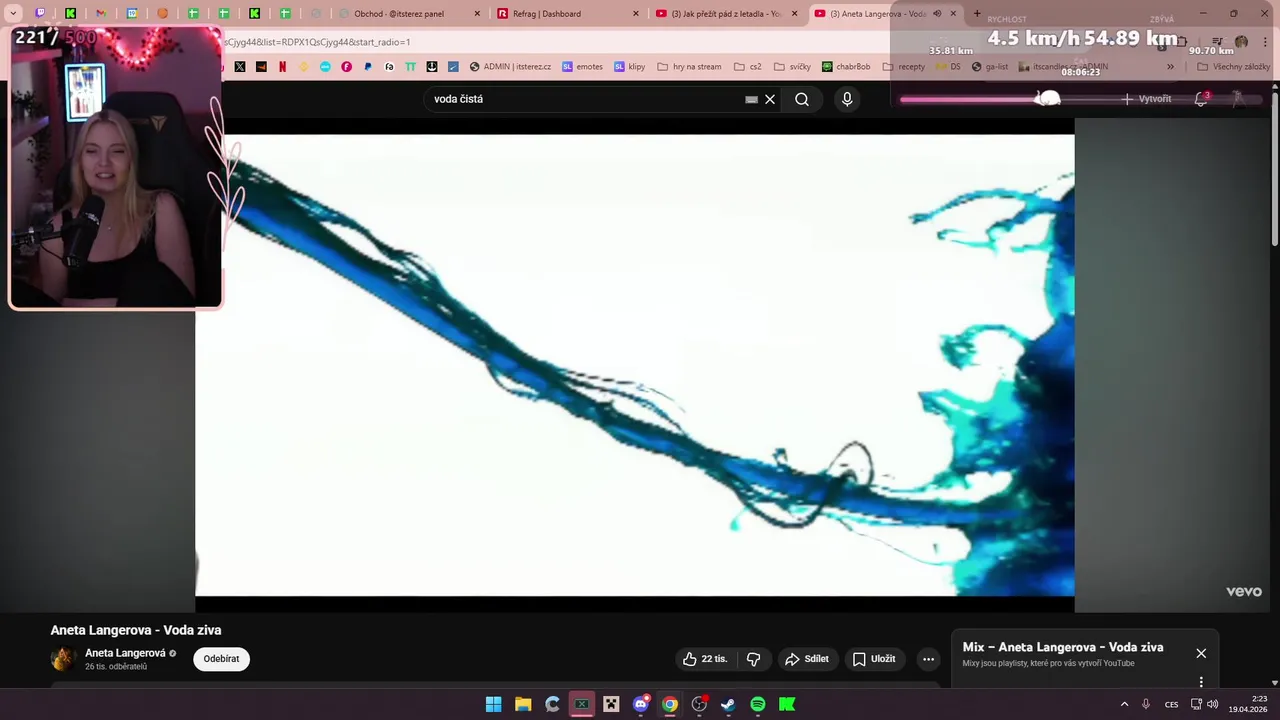Start YouTube voice search microphone
Screen dimensions: 1280x720
pyautogui.click(x=847, y=99)
